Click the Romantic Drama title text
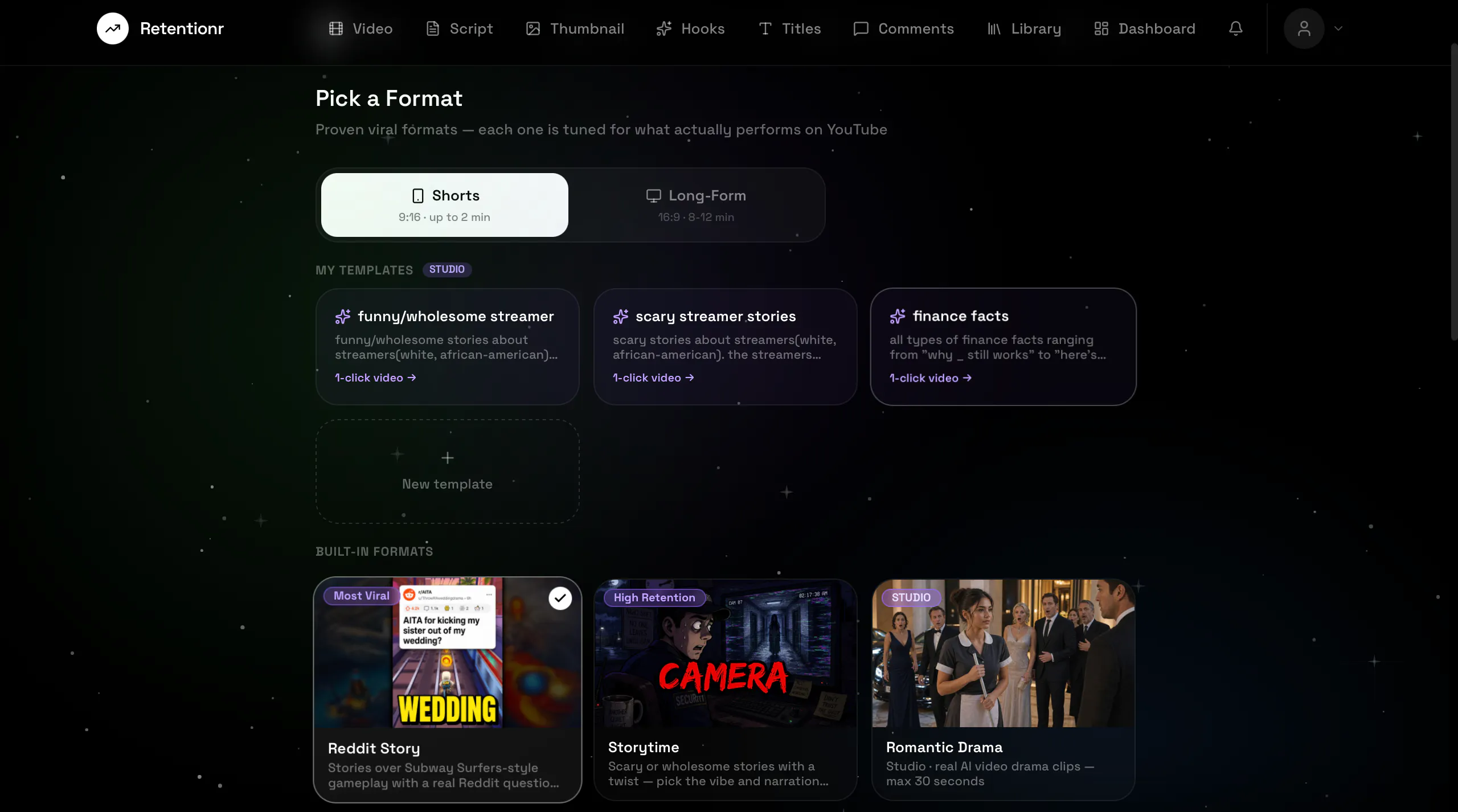This screenshot has width=1458, height=812. [x=944, y=748]
